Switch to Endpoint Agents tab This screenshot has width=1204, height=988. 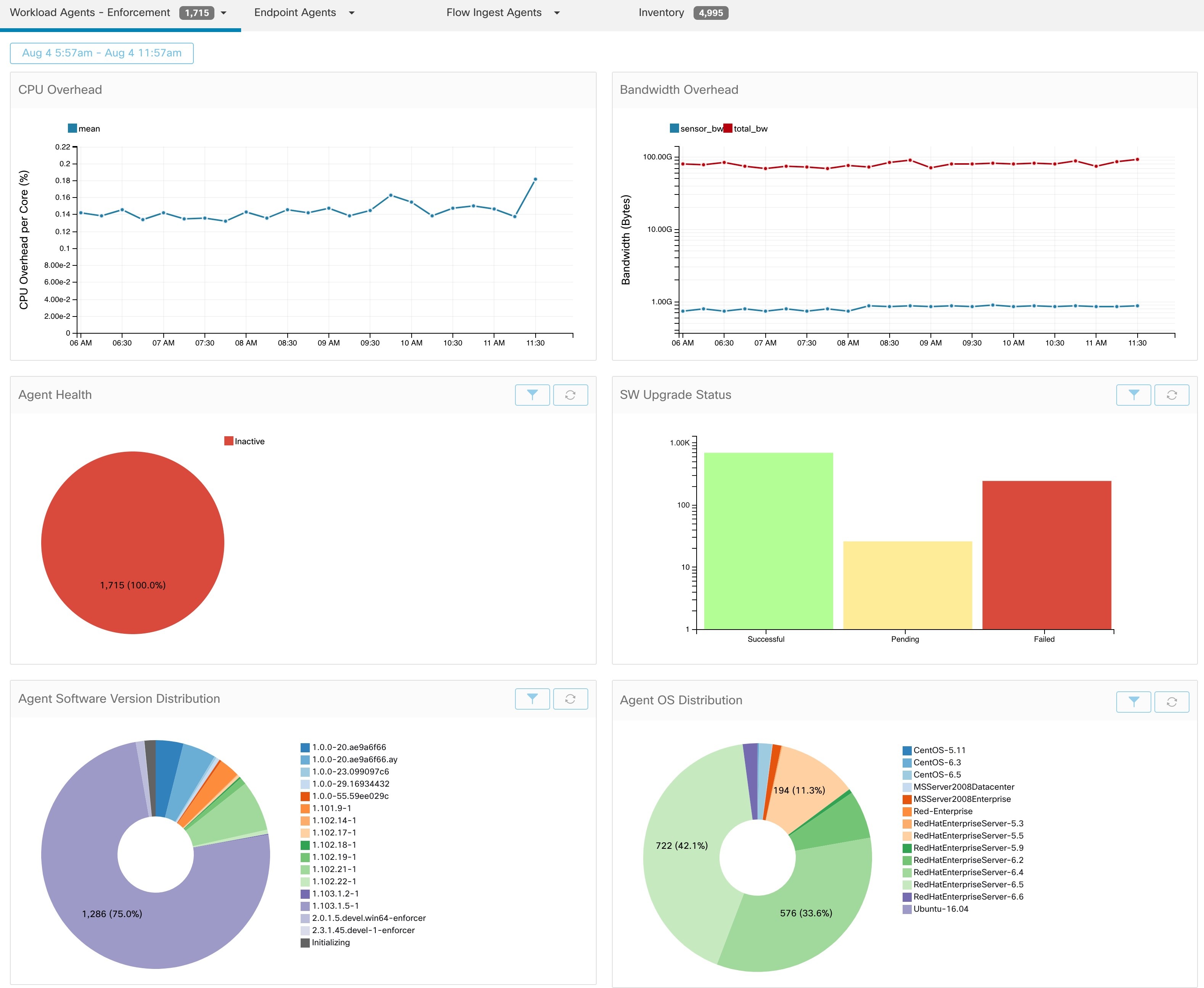(x=295, y=13)
